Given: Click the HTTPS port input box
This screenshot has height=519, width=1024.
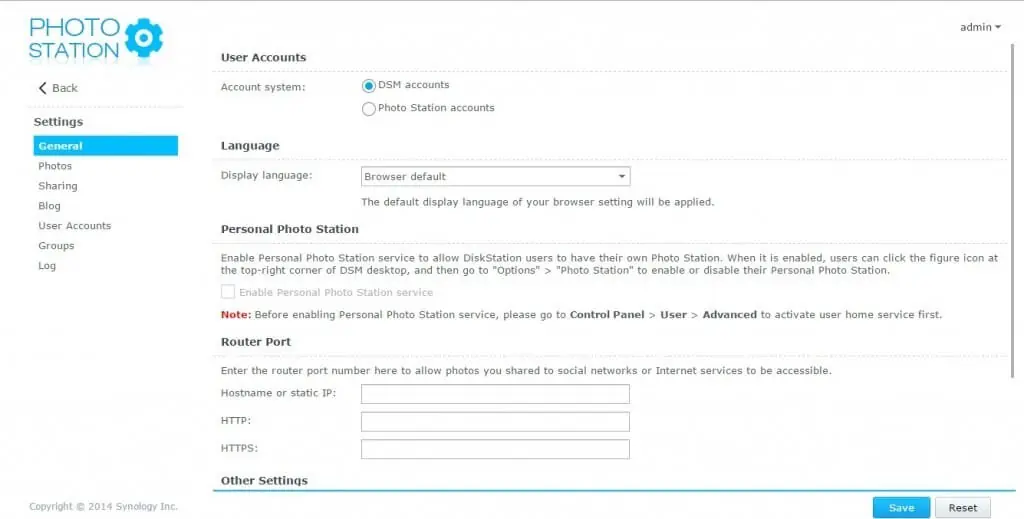Looking at the screenshot, I should (494, 449).
